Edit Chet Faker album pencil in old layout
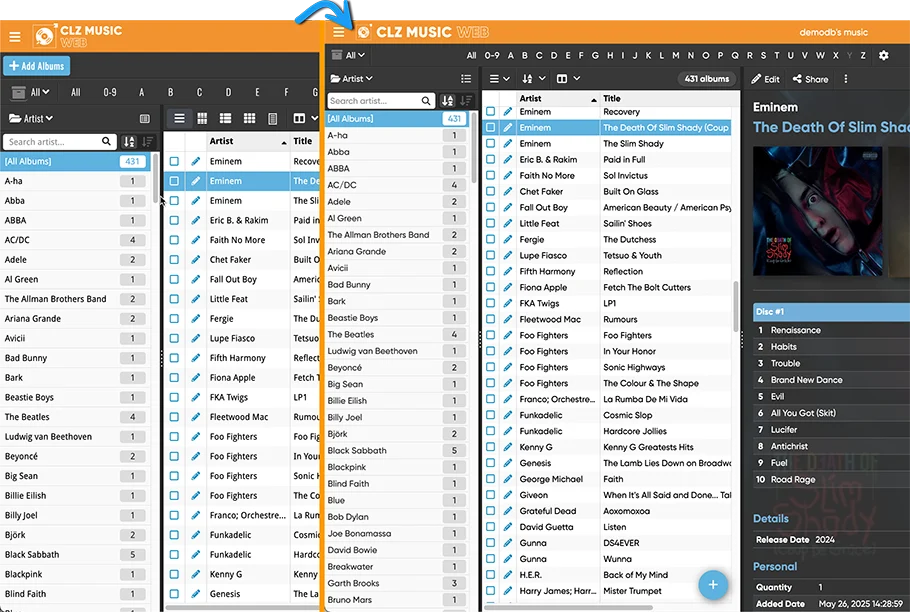The image size is (910, 612). tap(196, 259)
